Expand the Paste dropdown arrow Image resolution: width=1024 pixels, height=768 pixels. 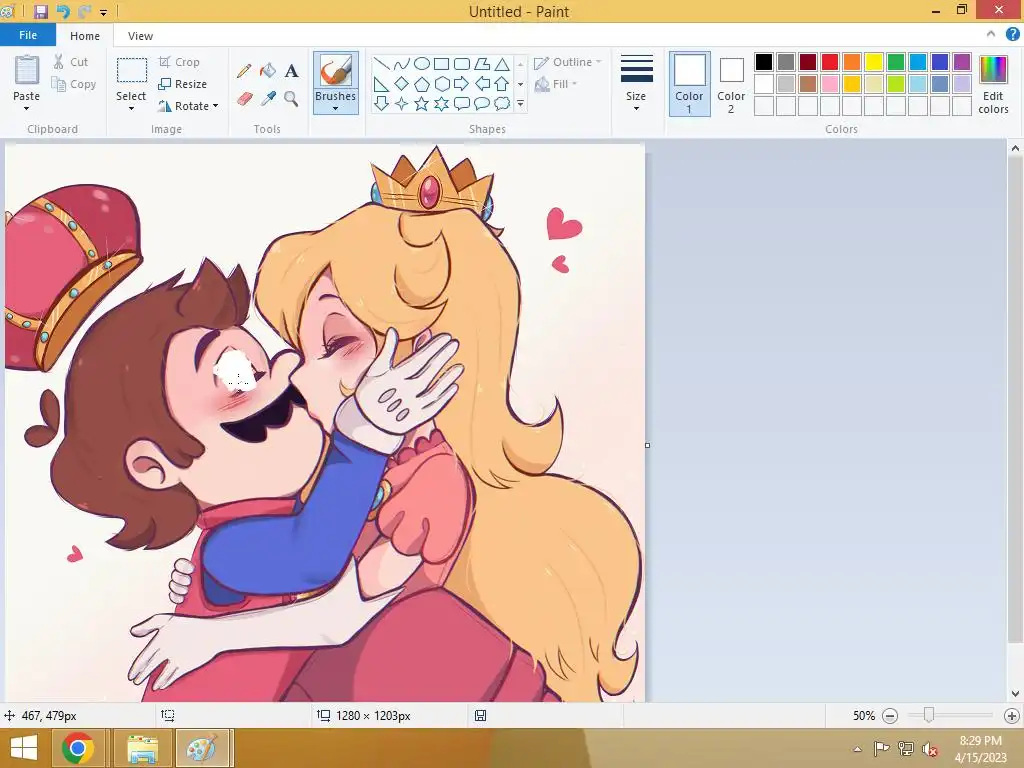[x=27, y=108]
